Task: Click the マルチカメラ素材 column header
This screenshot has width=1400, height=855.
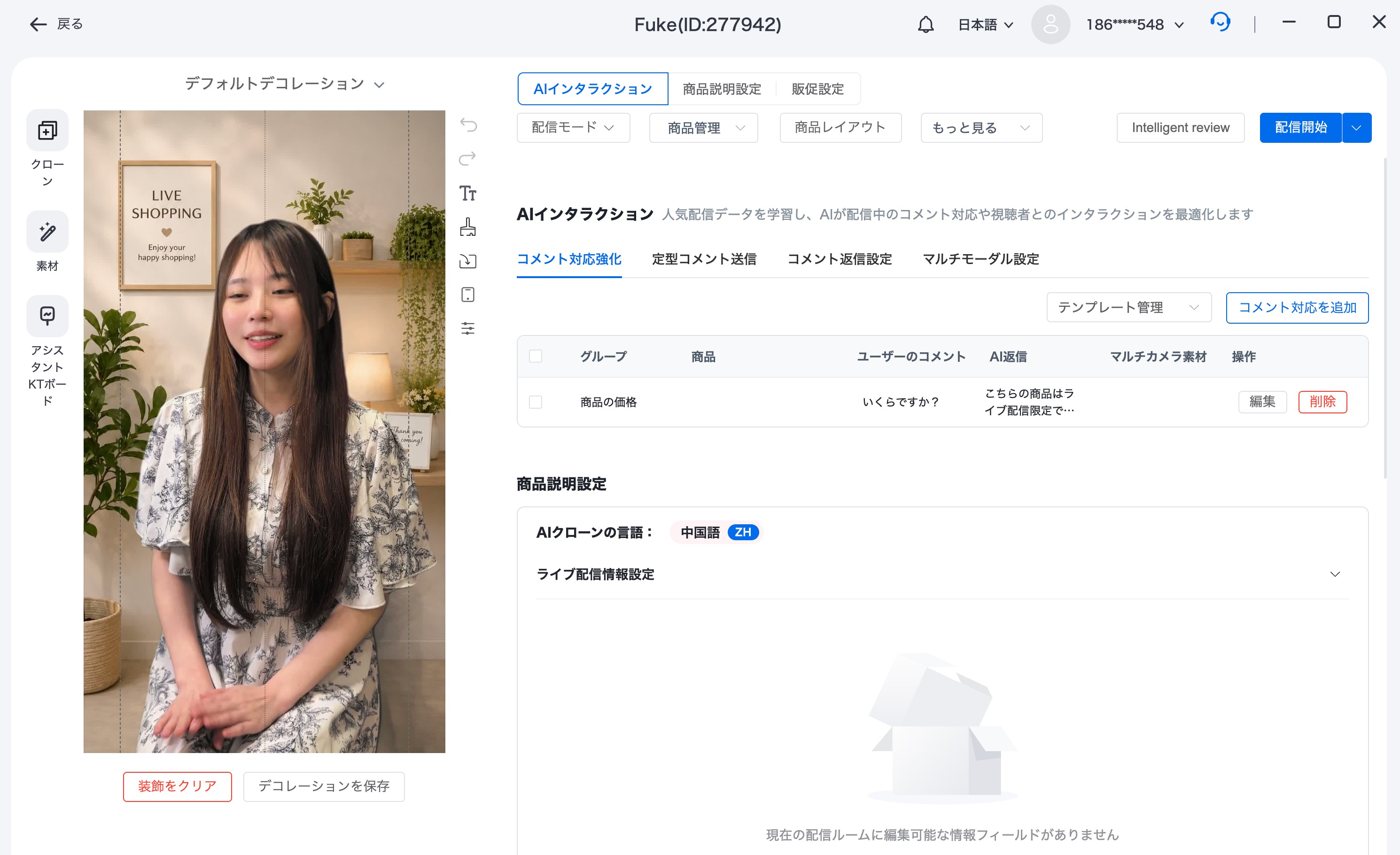Action: point(1158,356)
